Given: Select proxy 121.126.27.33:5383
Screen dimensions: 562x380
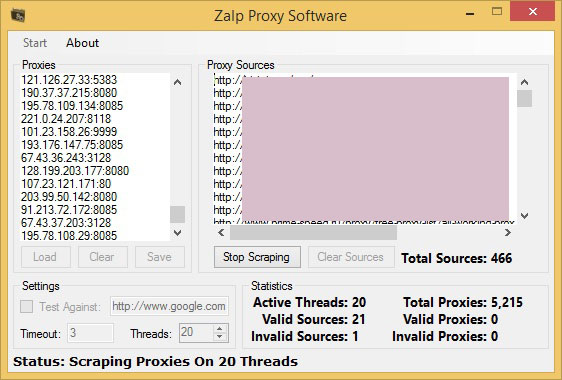Looking at the screenshot, I should 69,80.
